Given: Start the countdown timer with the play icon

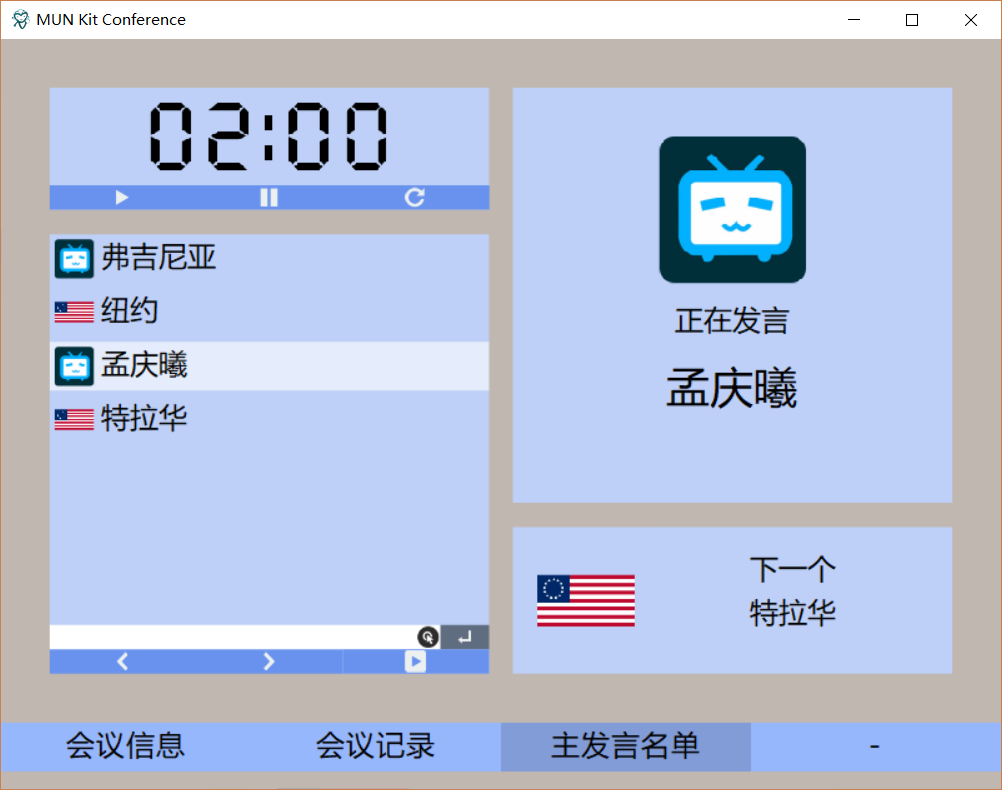Looking at the screenshot, I should tap(121, 197).
